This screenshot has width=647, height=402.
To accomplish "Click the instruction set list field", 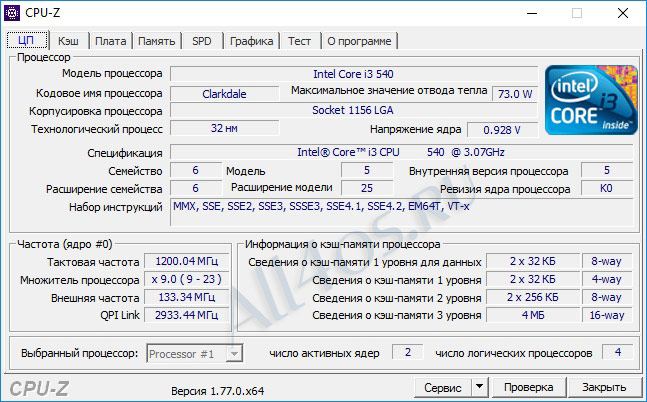I will [x=401, y=212].
